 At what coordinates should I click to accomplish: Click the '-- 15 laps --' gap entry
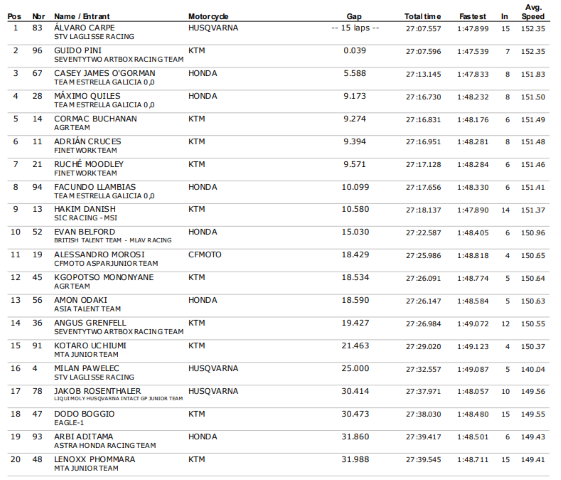(355, 28)
